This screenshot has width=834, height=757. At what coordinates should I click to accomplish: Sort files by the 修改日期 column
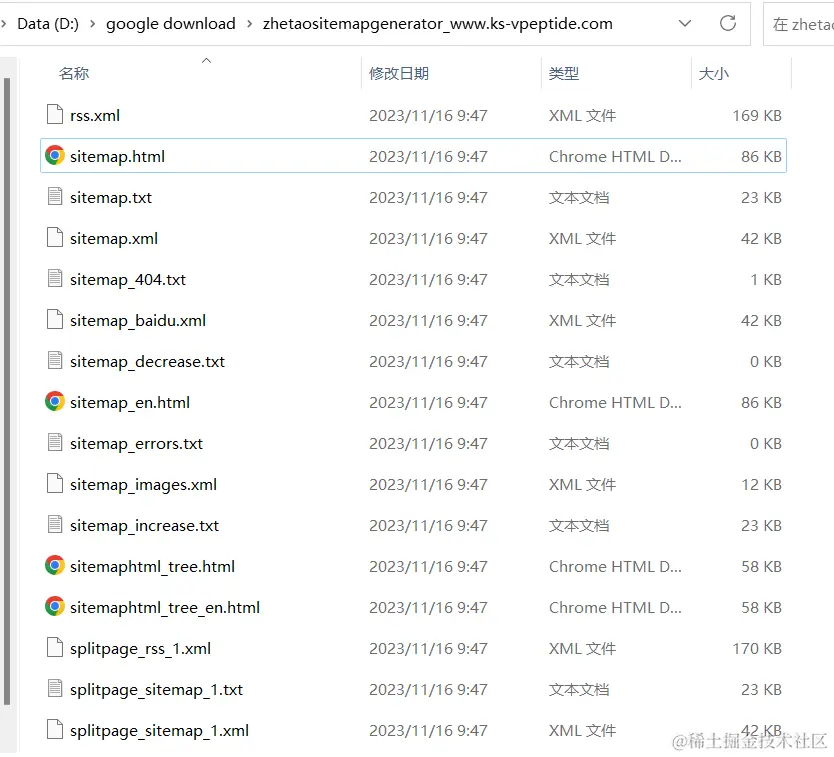pos(399,73)
